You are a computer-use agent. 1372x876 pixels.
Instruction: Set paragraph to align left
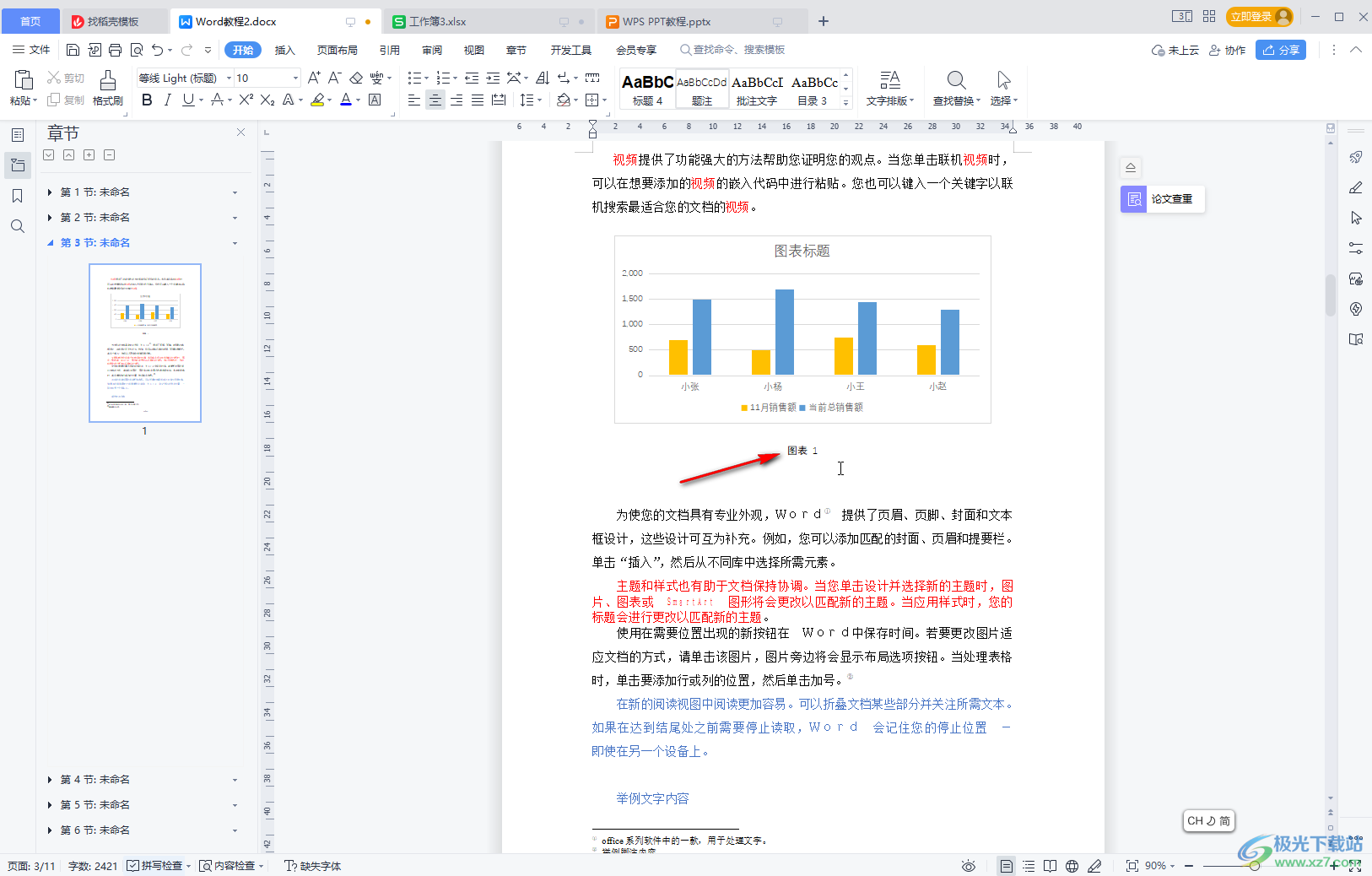point(413,100)
